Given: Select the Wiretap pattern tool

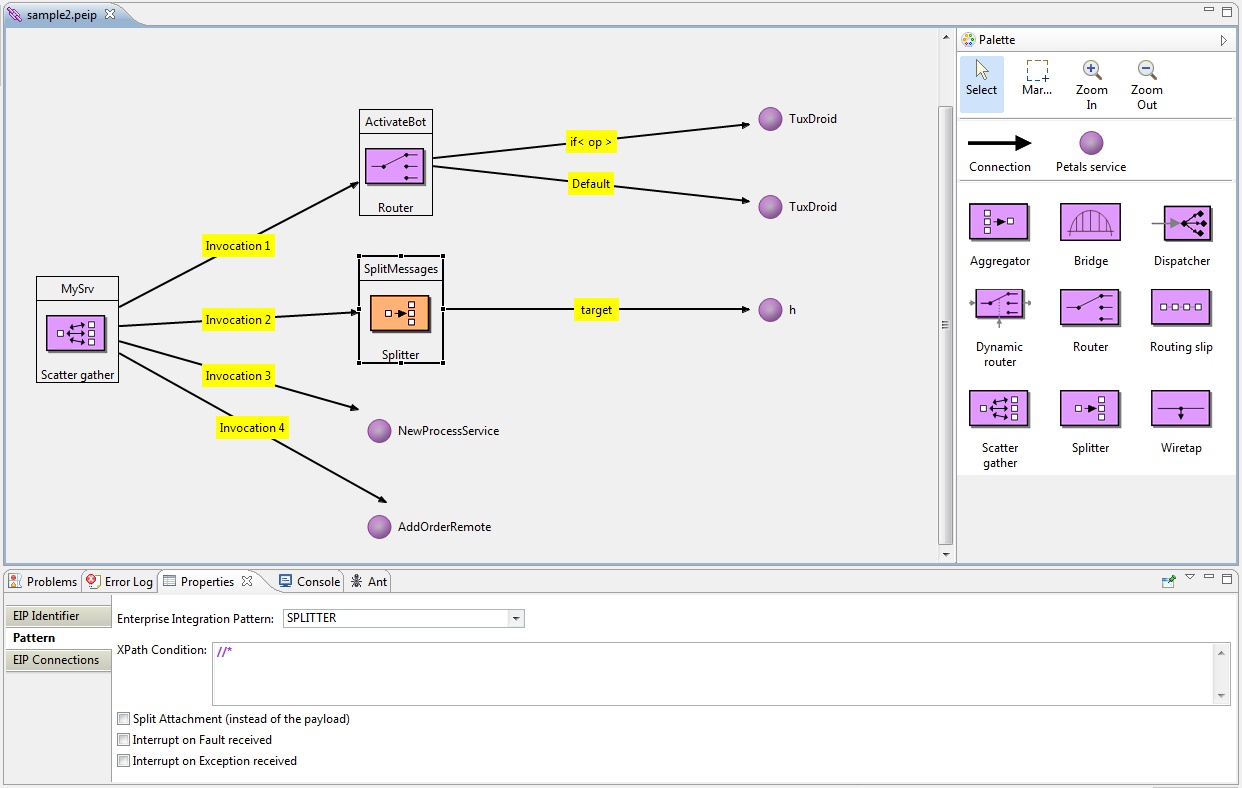Looking at the screenshot, I should (1181, 410).
